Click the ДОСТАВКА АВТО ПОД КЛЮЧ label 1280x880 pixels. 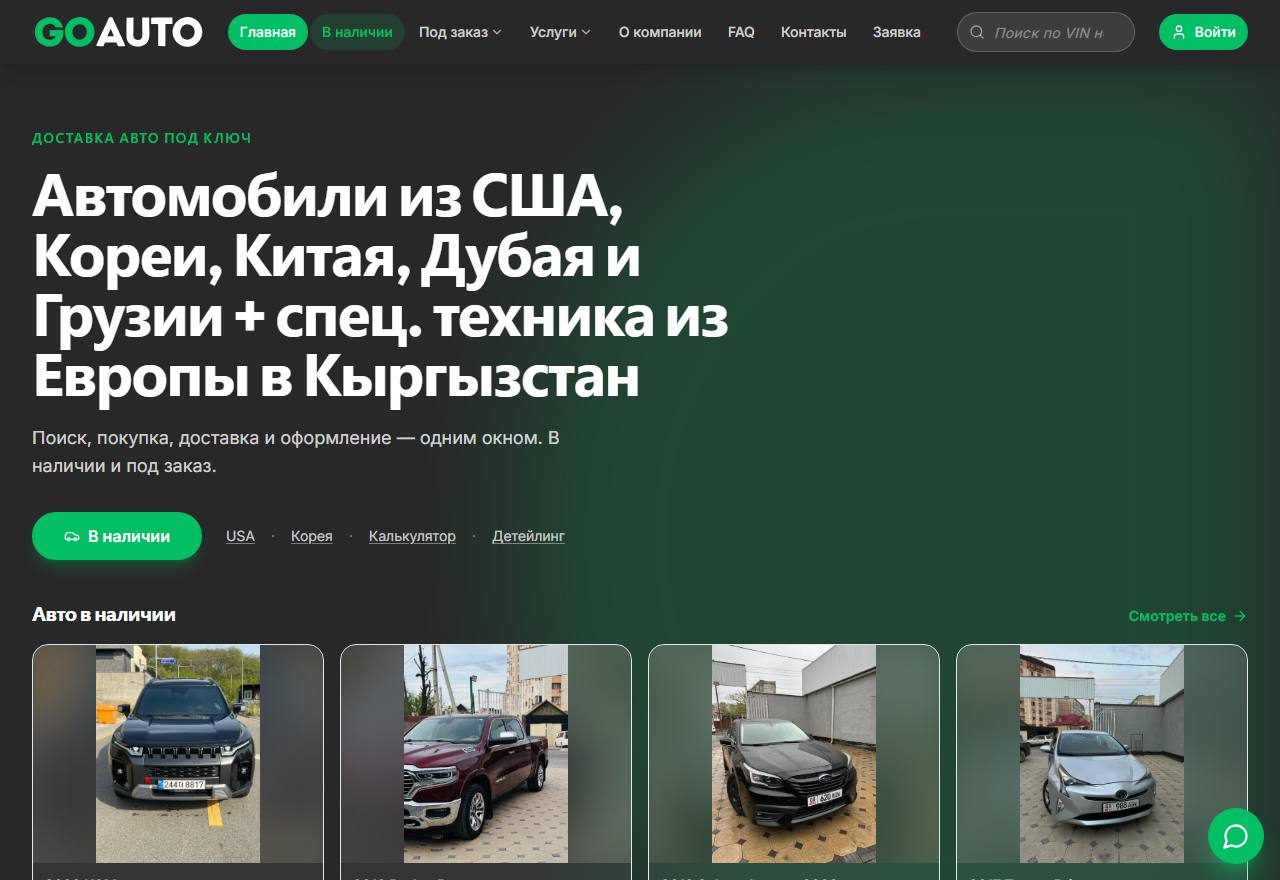[142, 138]
